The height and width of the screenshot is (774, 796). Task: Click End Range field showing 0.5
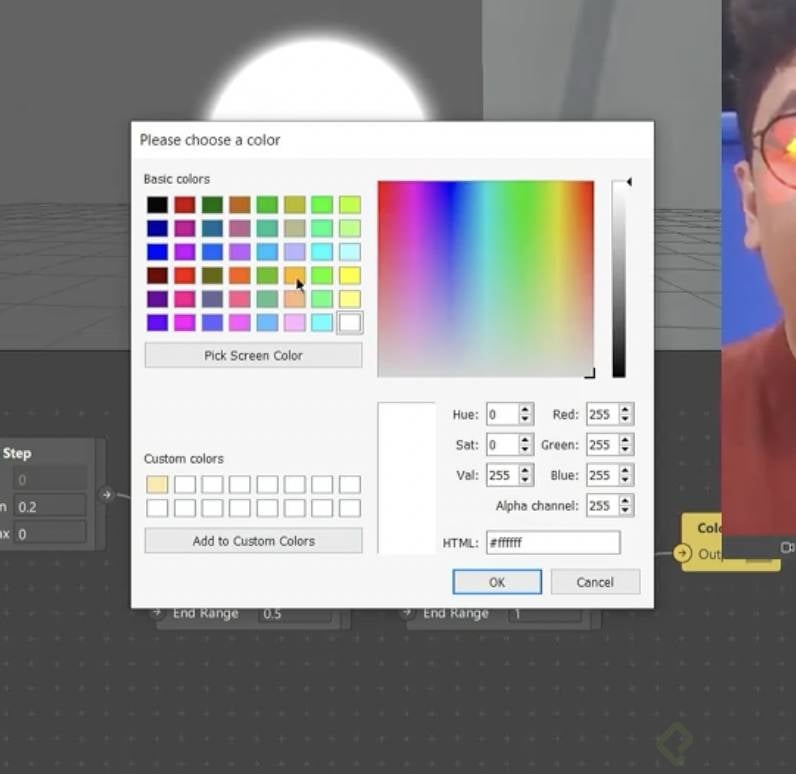(297, 614)
